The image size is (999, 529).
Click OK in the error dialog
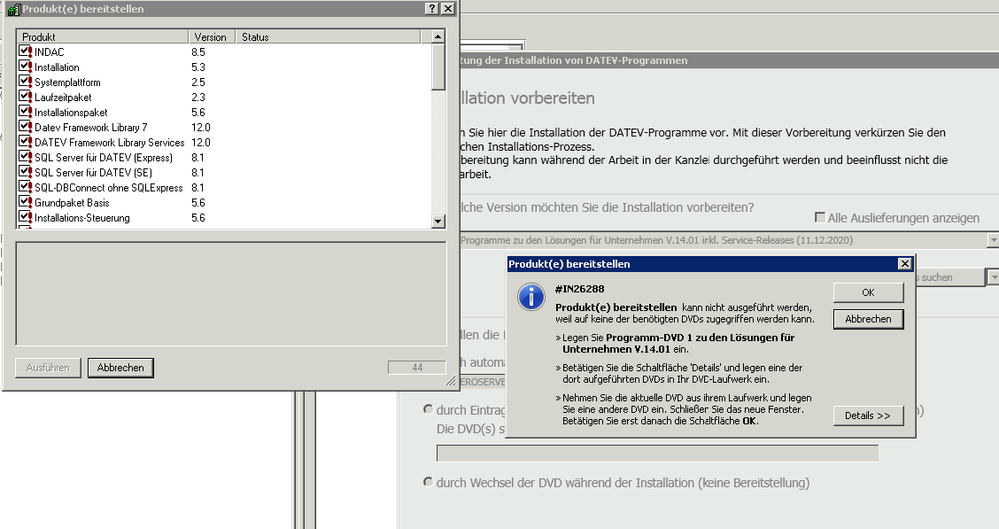868,293
